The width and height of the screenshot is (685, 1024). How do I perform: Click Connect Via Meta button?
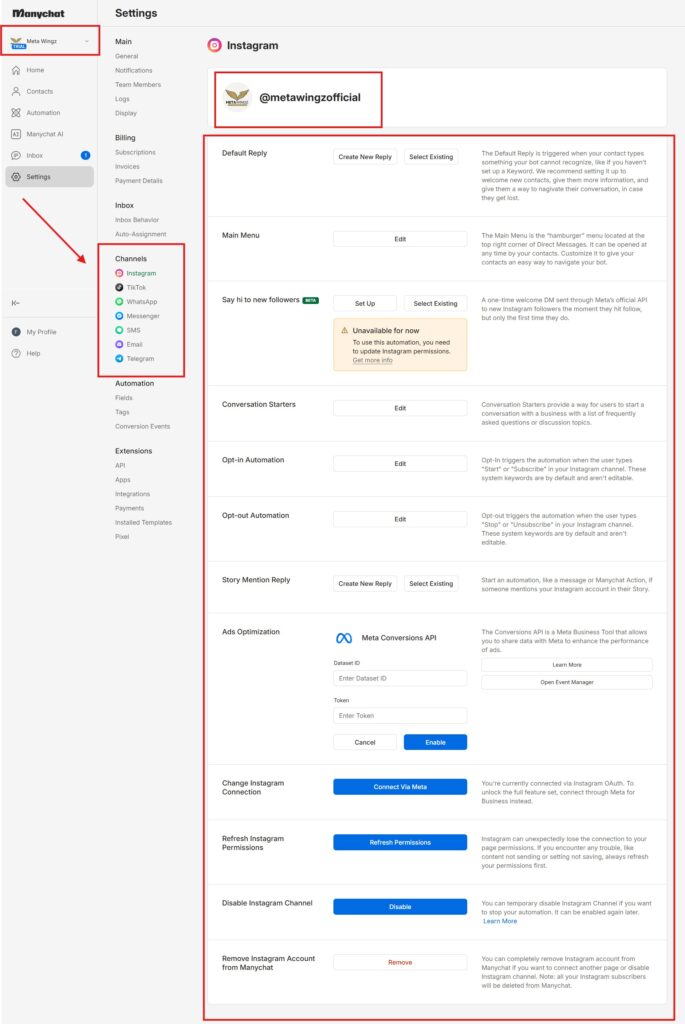point(400,787)
